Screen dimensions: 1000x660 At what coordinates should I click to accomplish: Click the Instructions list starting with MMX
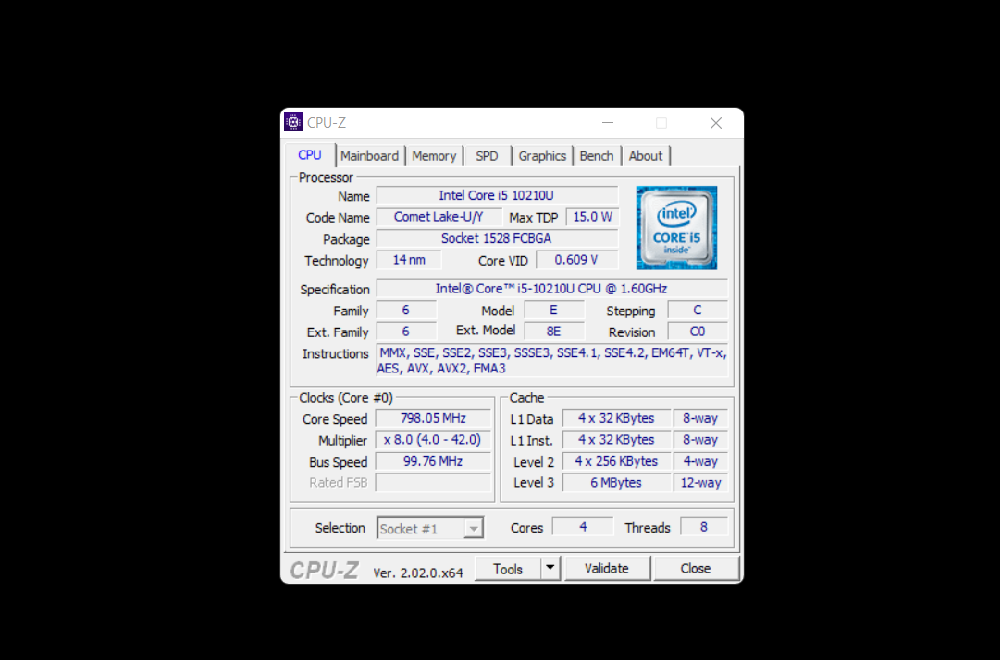pyautogui.click(x=552, y=360)
